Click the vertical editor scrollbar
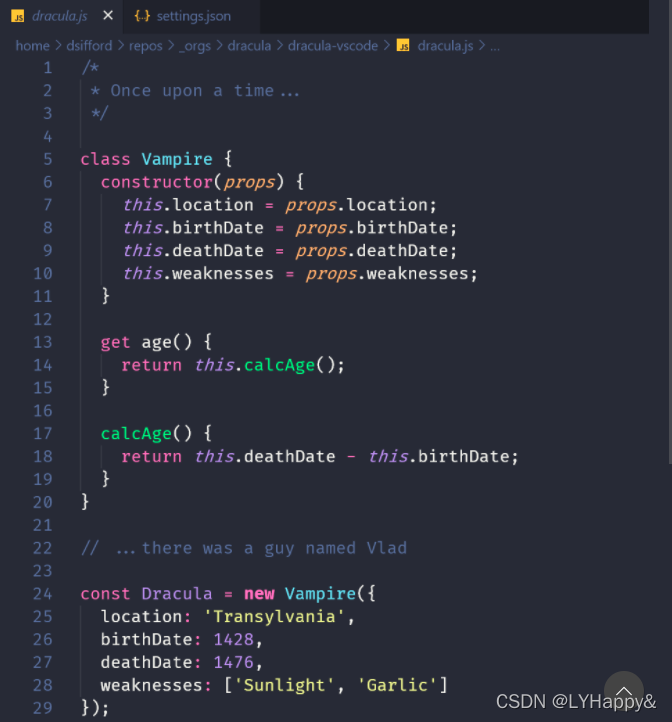This screenshot has width=672, height=722. [x=670, y=230]
